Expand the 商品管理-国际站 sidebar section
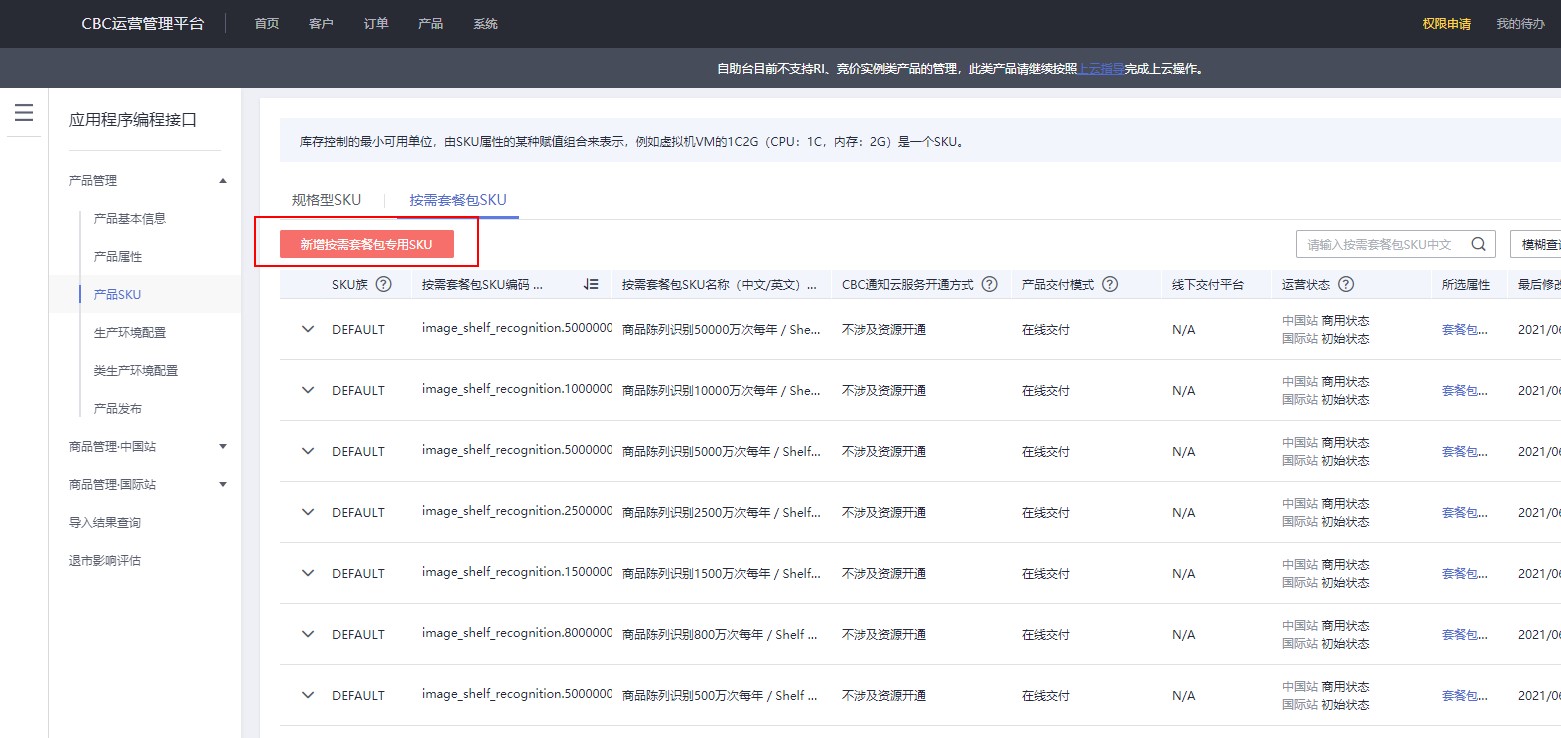The width and height of the screenshot is (1561, 738). click(223, 484)
